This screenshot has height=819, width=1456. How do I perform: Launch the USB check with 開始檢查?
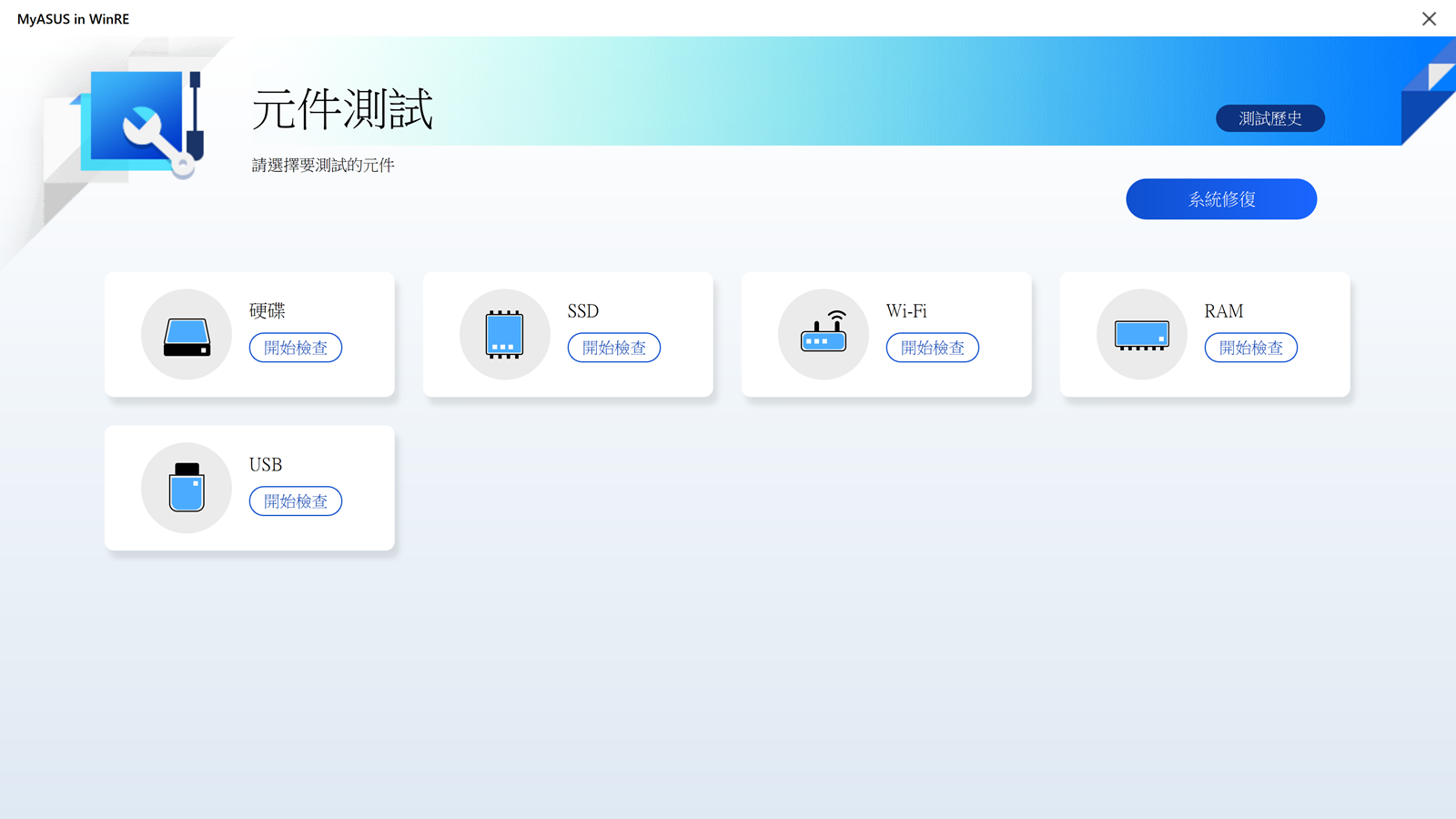(296, 501)
